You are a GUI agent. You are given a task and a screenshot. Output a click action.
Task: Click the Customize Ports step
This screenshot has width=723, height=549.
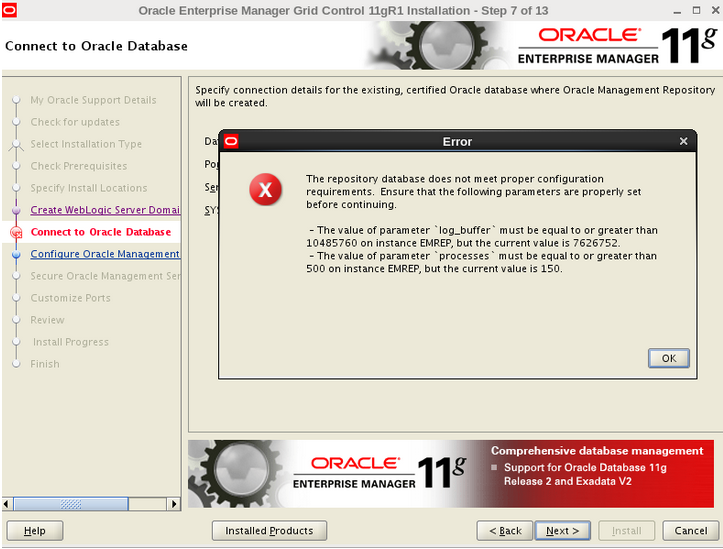coord(71,298)
